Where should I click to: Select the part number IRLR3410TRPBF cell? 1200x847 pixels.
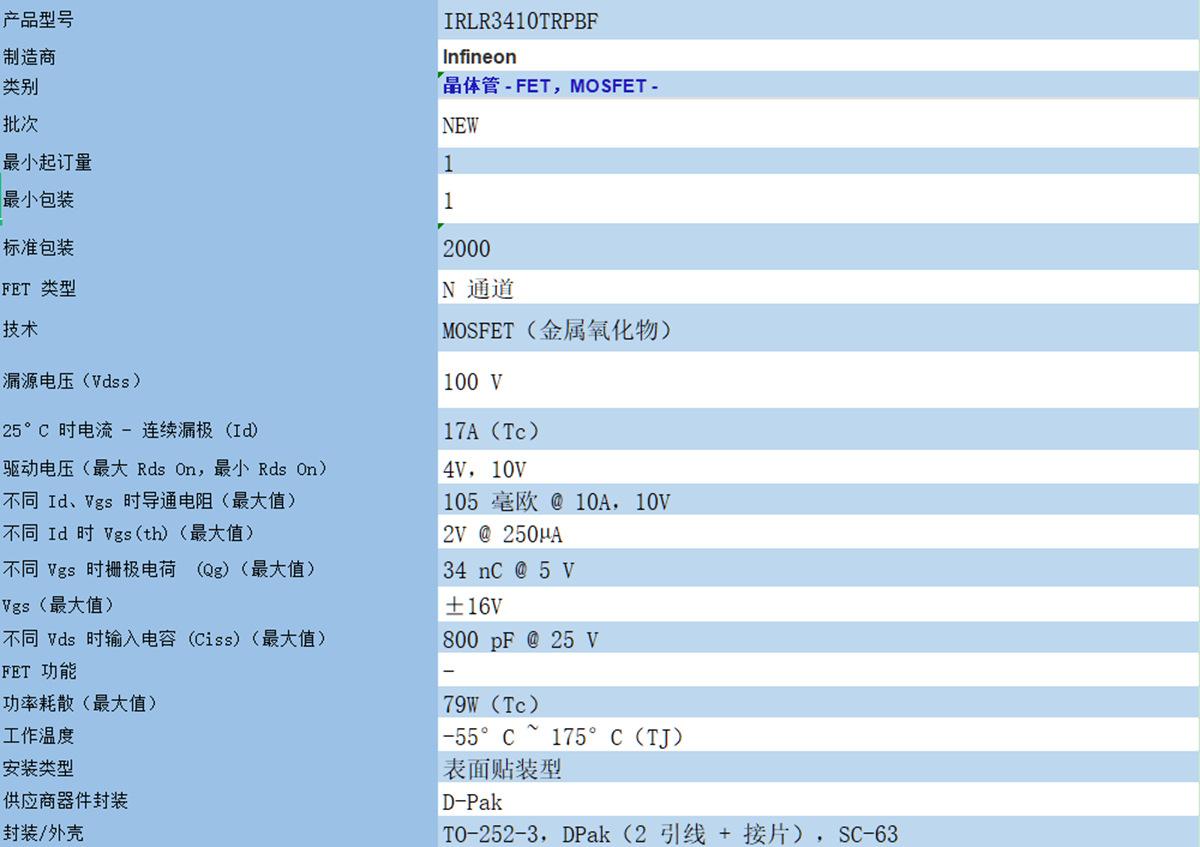click(x=819, y=20)
